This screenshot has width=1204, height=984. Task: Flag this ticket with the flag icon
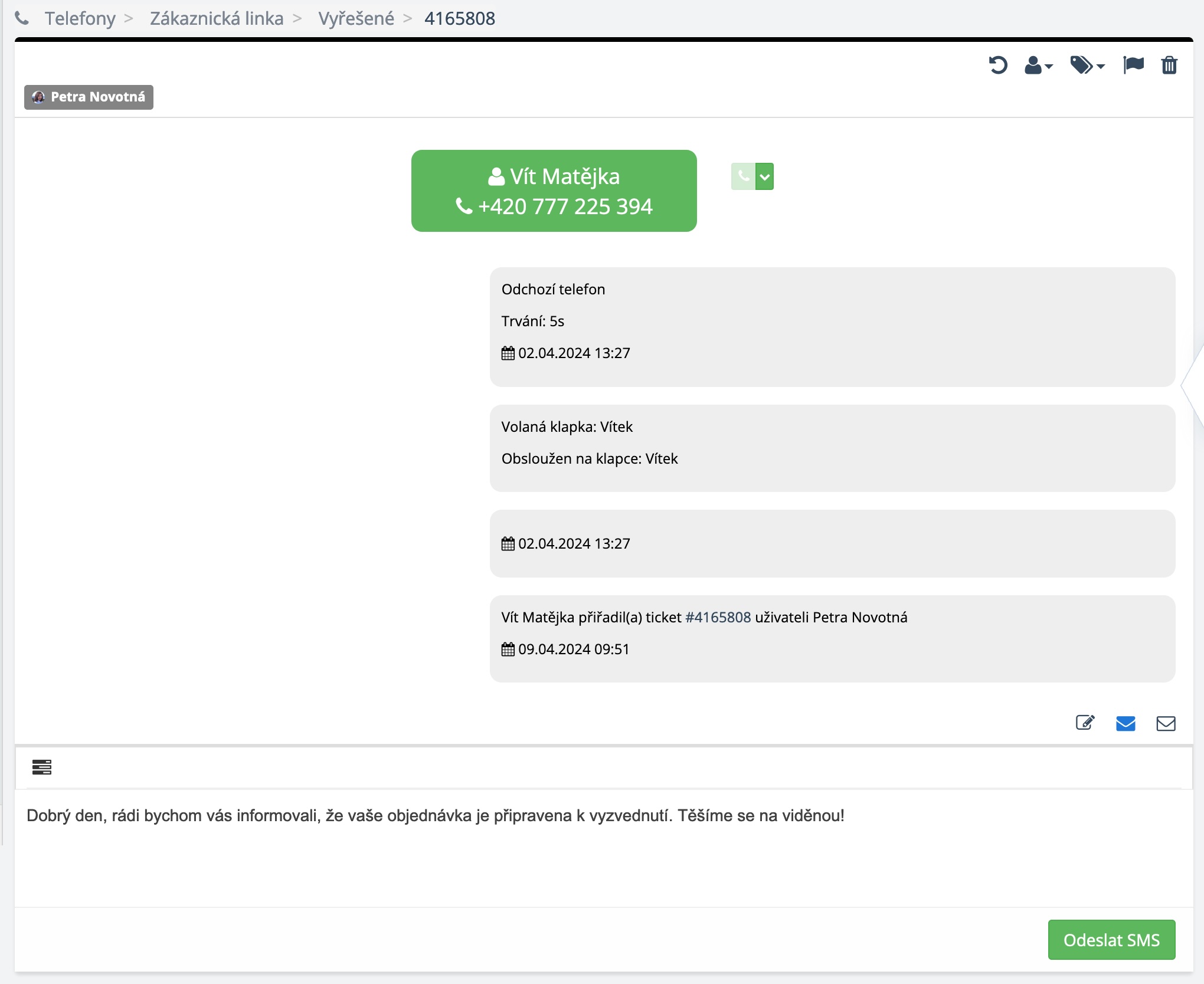click(1133, 64)
